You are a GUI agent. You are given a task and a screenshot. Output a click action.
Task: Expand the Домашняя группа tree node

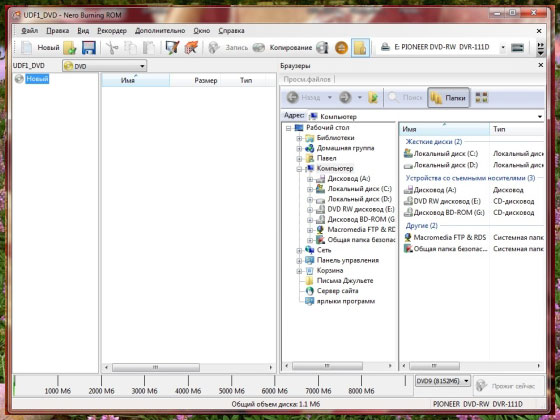point(299,149)
